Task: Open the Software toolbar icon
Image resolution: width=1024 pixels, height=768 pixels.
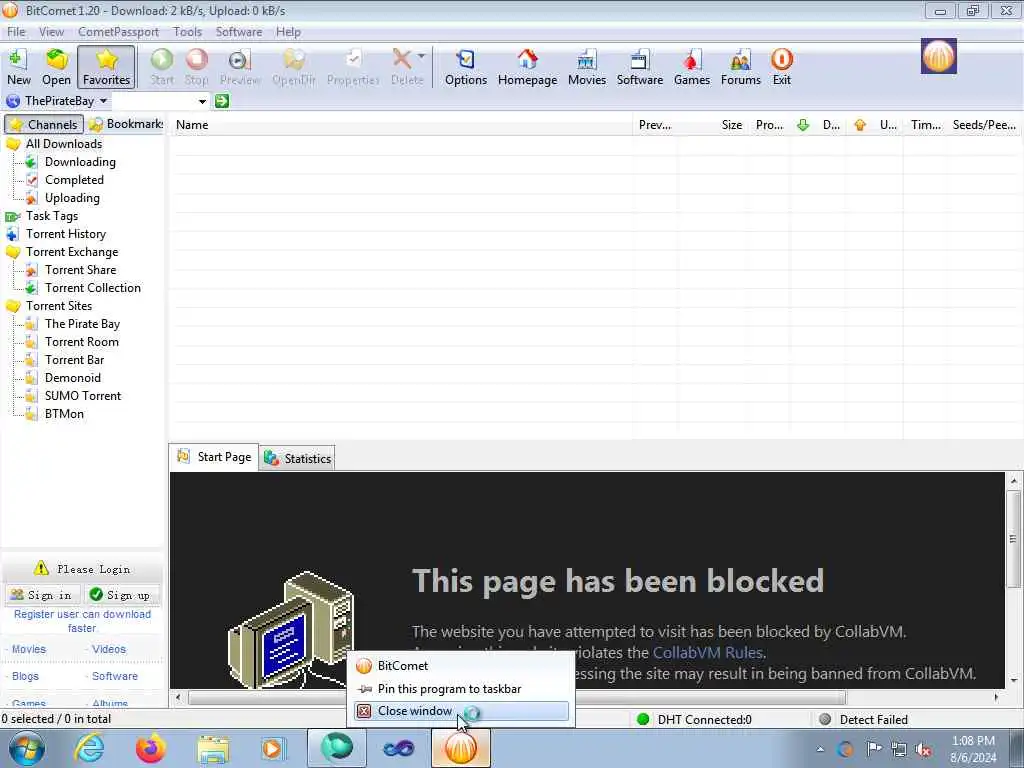Action: tap(639, 67)
